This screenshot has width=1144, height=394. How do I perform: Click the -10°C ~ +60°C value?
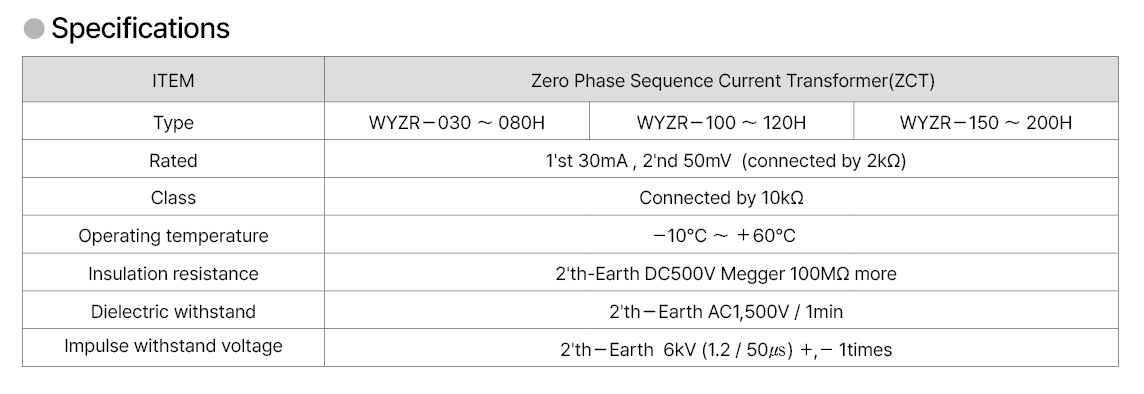point(723,236)
